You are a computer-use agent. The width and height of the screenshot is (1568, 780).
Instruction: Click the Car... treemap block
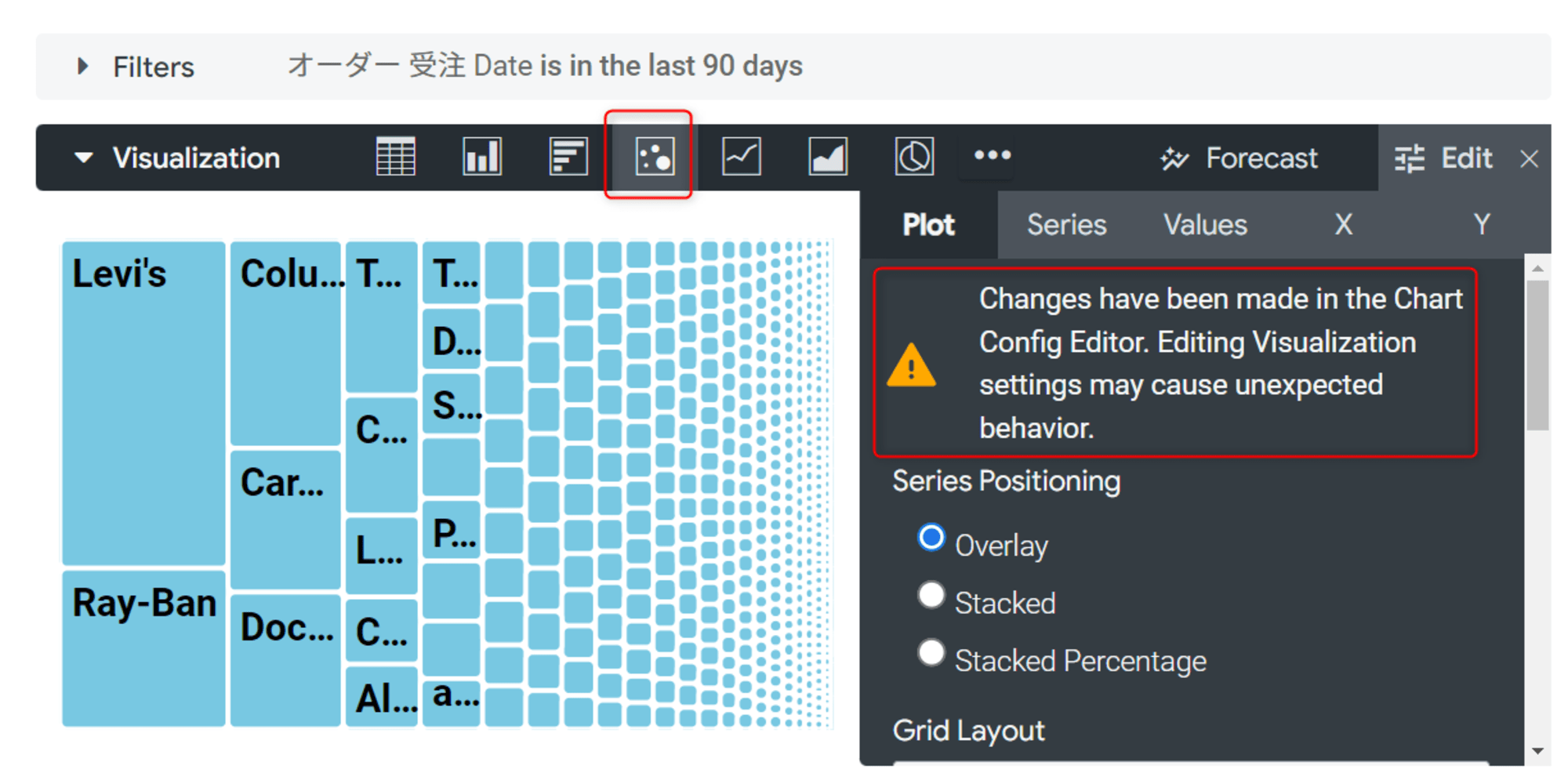coord(285,520)
